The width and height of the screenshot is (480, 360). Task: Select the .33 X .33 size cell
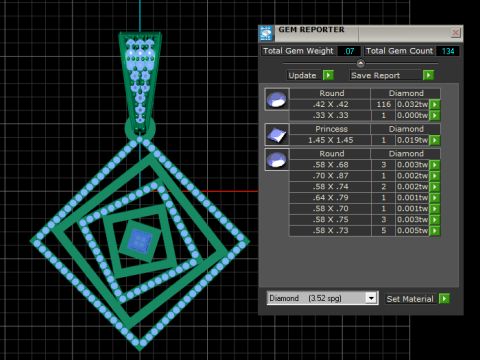[x=330, y=115]
